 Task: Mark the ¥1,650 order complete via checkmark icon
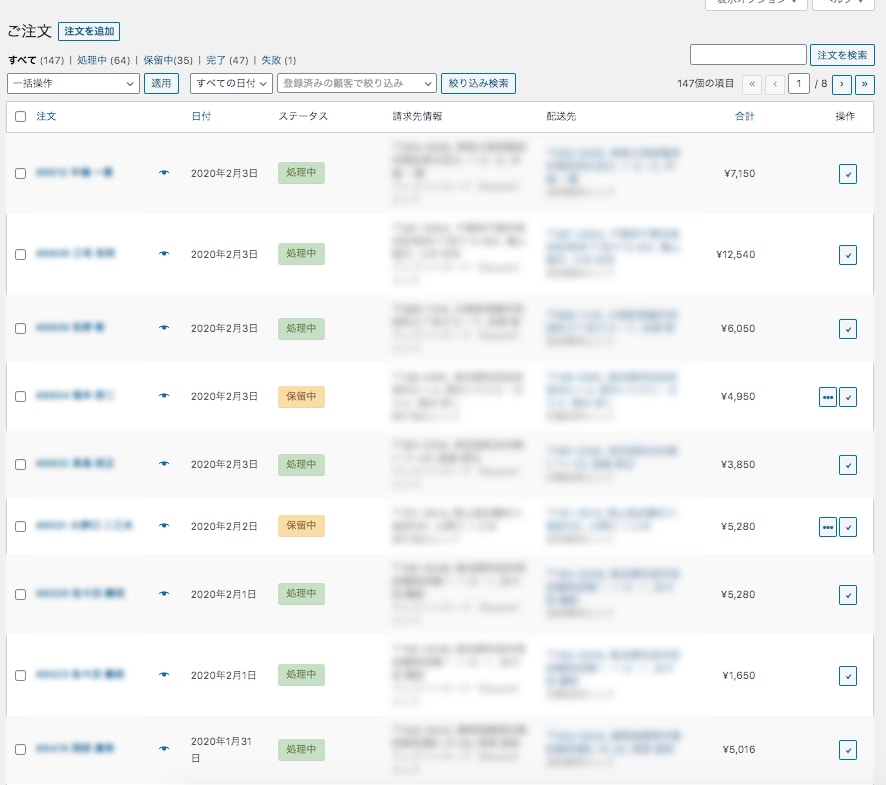click(x=848, y=676)
